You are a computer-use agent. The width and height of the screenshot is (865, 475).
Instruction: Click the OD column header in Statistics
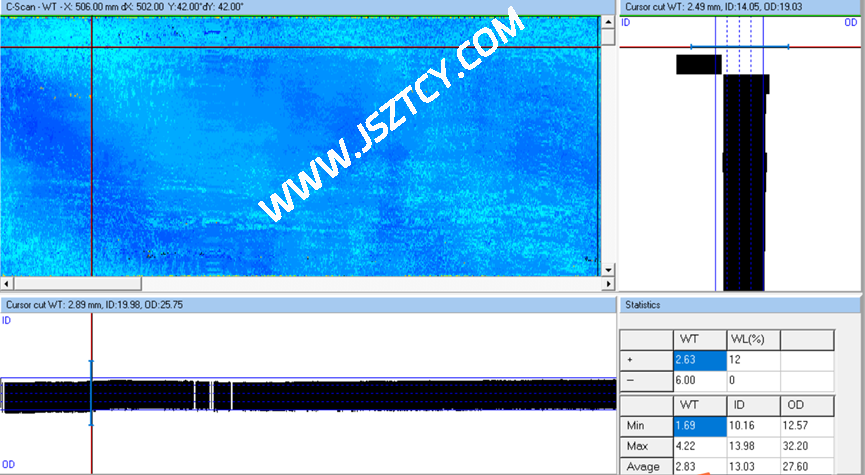(x=805, y=404)
